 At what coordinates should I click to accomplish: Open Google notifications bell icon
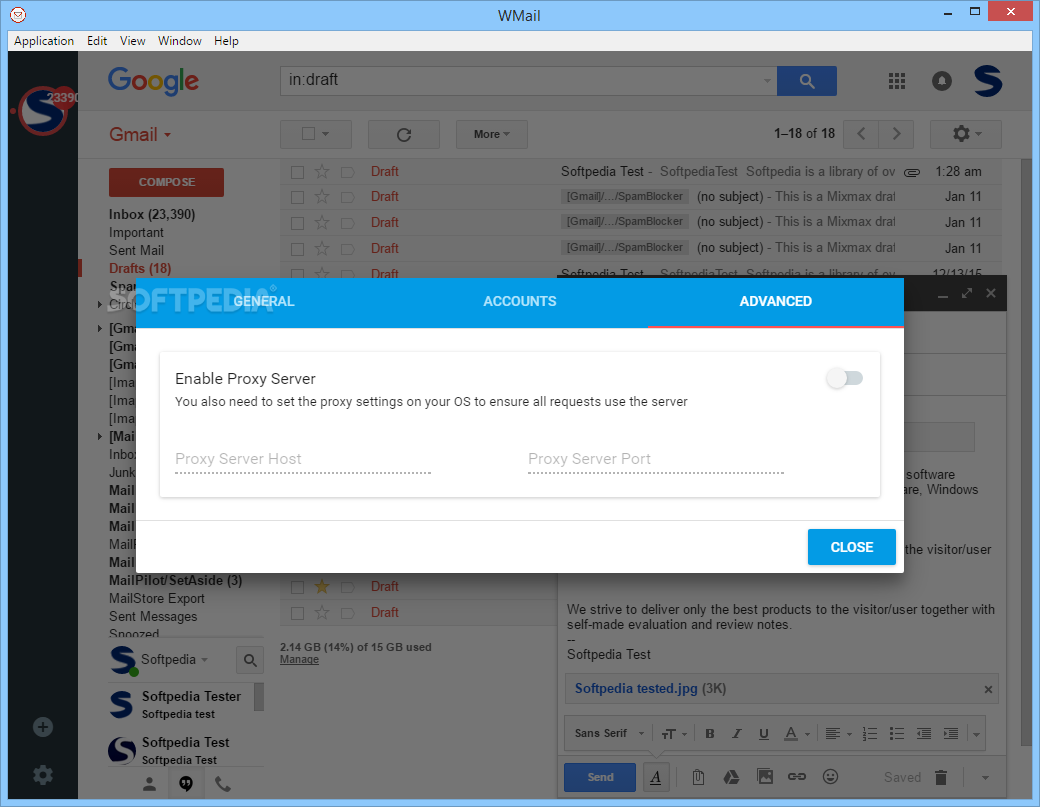pos(942,81)
